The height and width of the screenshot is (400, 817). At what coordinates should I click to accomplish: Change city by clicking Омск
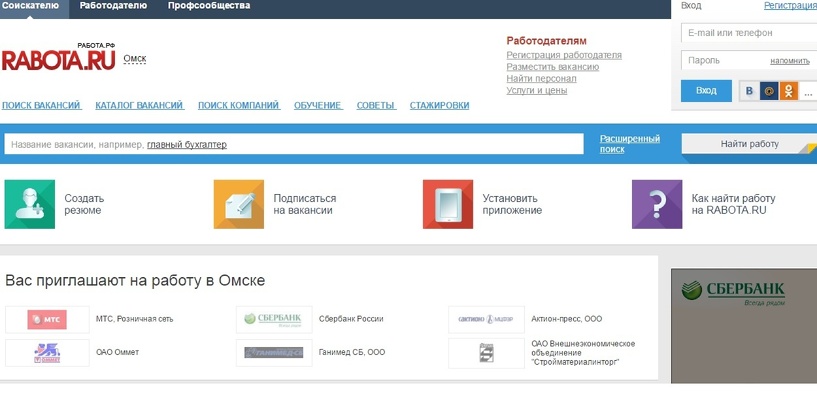tap(134, 59)
